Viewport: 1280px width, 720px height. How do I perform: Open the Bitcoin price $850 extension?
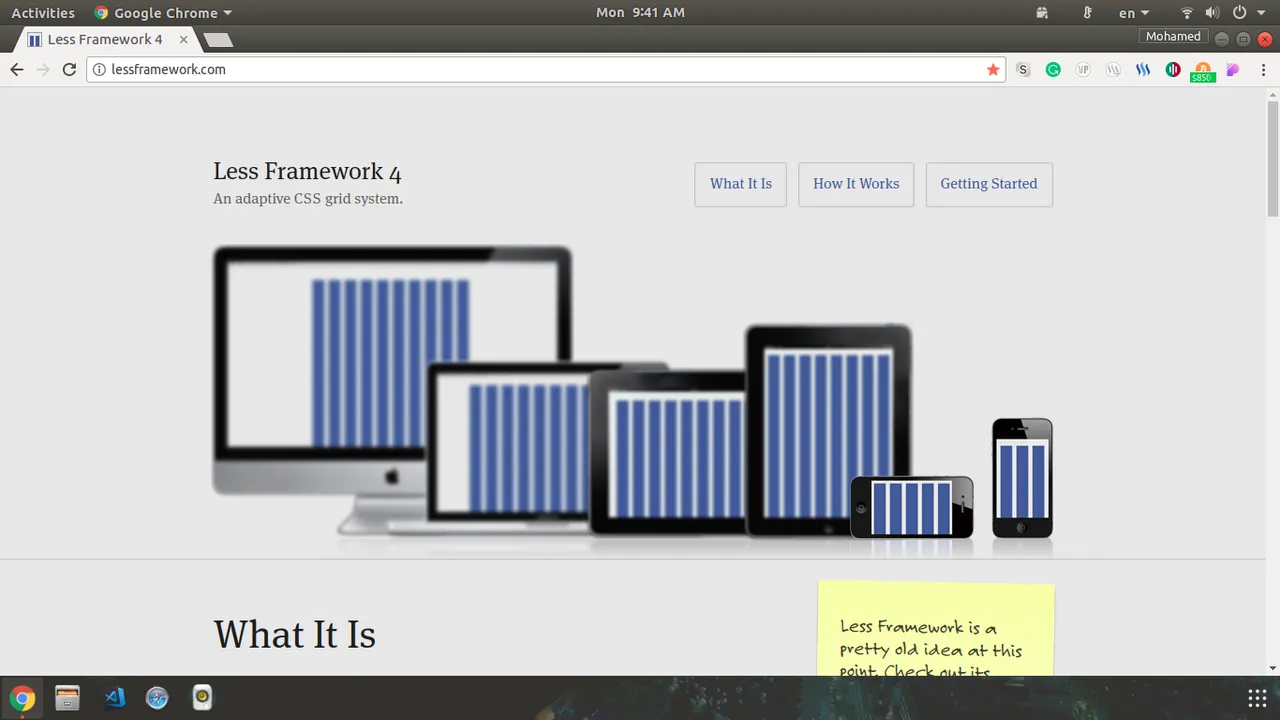coord(1203,71)
